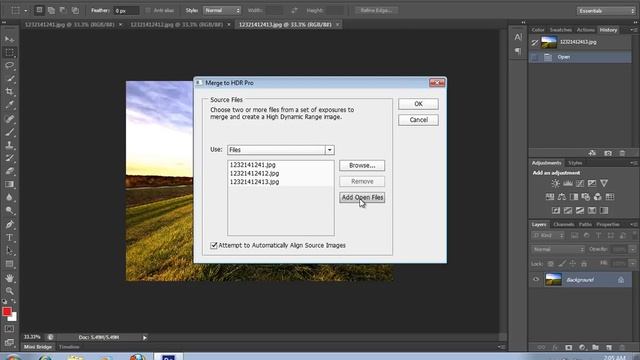Viewport: 640px width, 360px height.
Task: Open the Style dropdown in options bar
Action: point(222,11)
